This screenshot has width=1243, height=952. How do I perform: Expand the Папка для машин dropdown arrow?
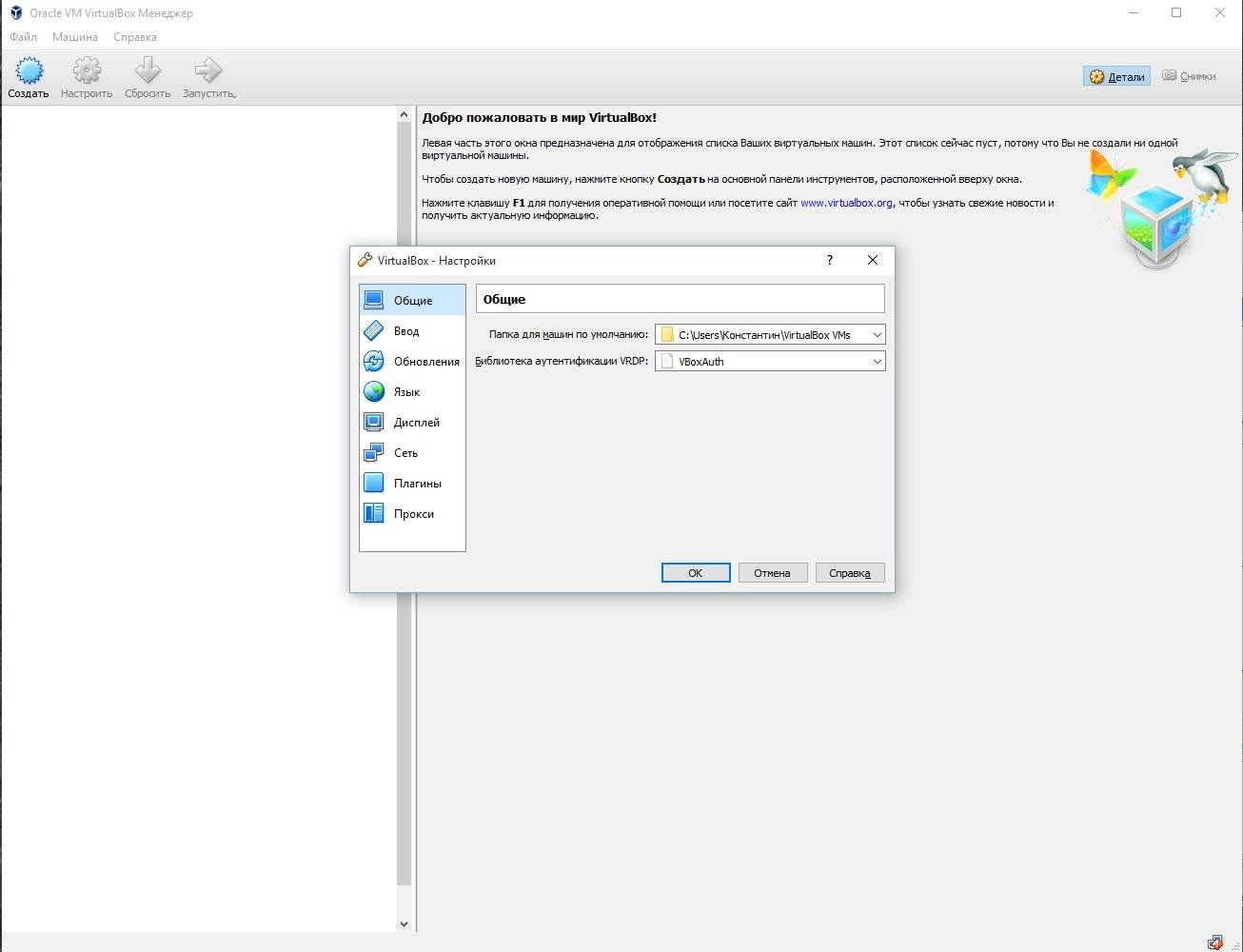877,334
